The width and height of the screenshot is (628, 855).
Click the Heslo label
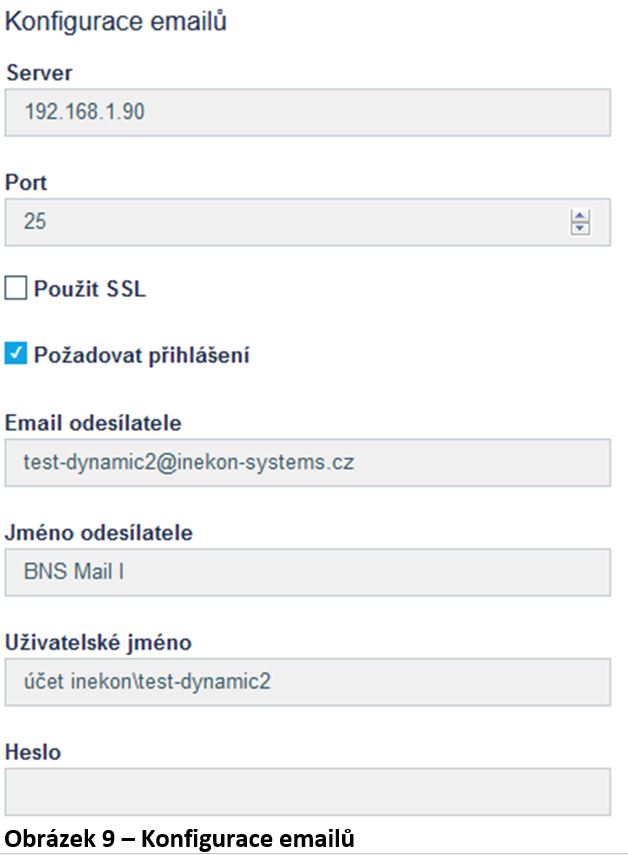(x=33, y=752)
